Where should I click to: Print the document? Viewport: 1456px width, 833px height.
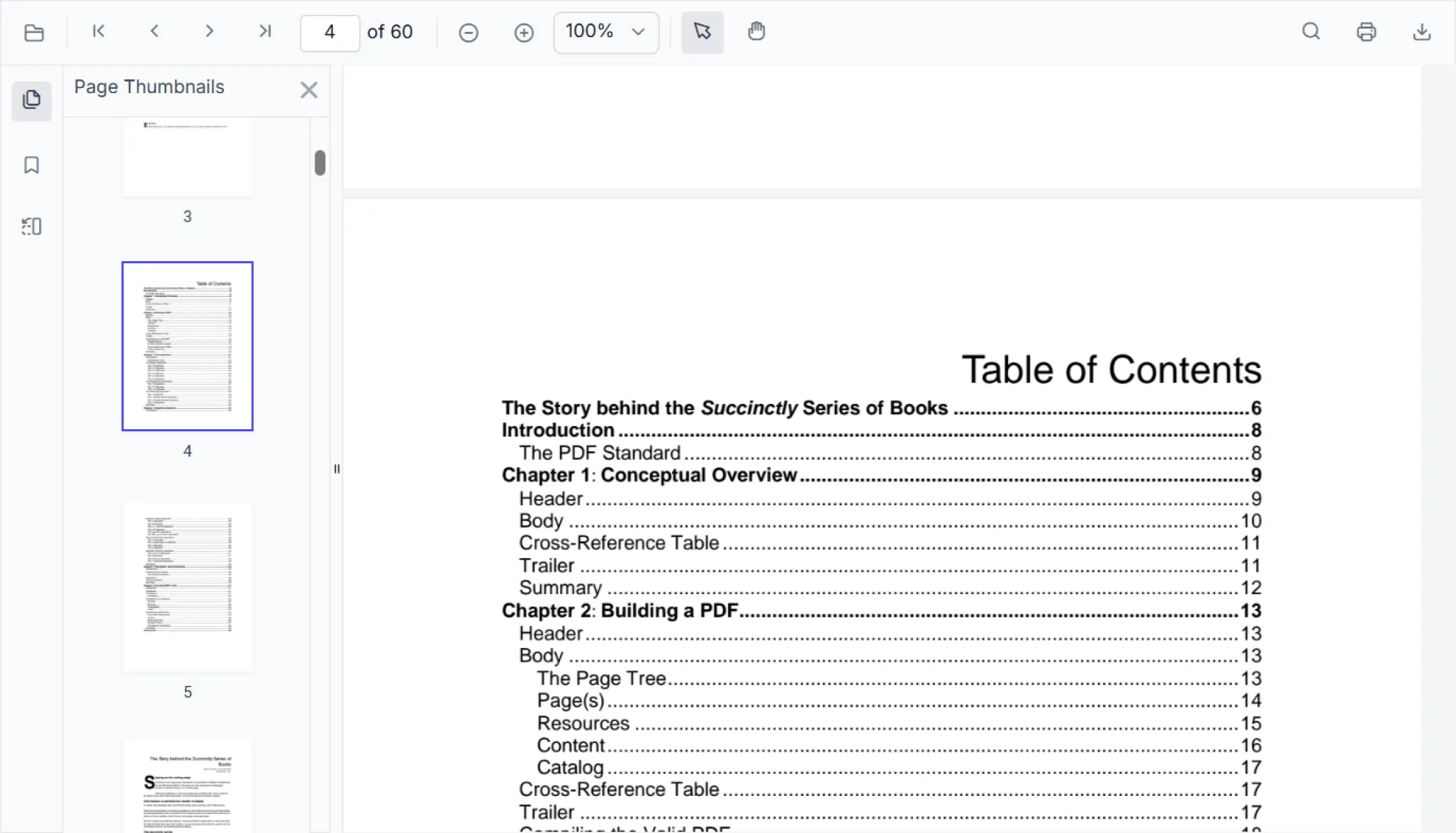pos(1366,32)
